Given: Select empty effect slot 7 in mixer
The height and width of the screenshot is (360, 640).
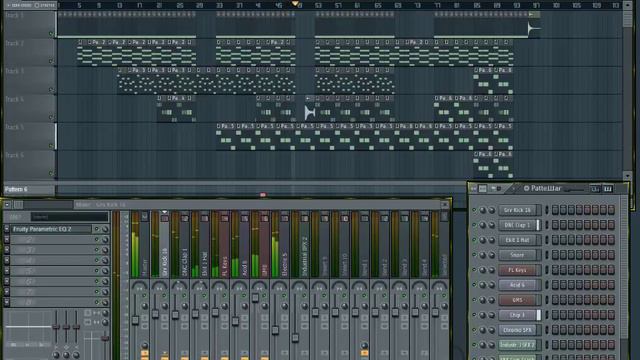Looking at the screenshot, I should coord(51,292).
